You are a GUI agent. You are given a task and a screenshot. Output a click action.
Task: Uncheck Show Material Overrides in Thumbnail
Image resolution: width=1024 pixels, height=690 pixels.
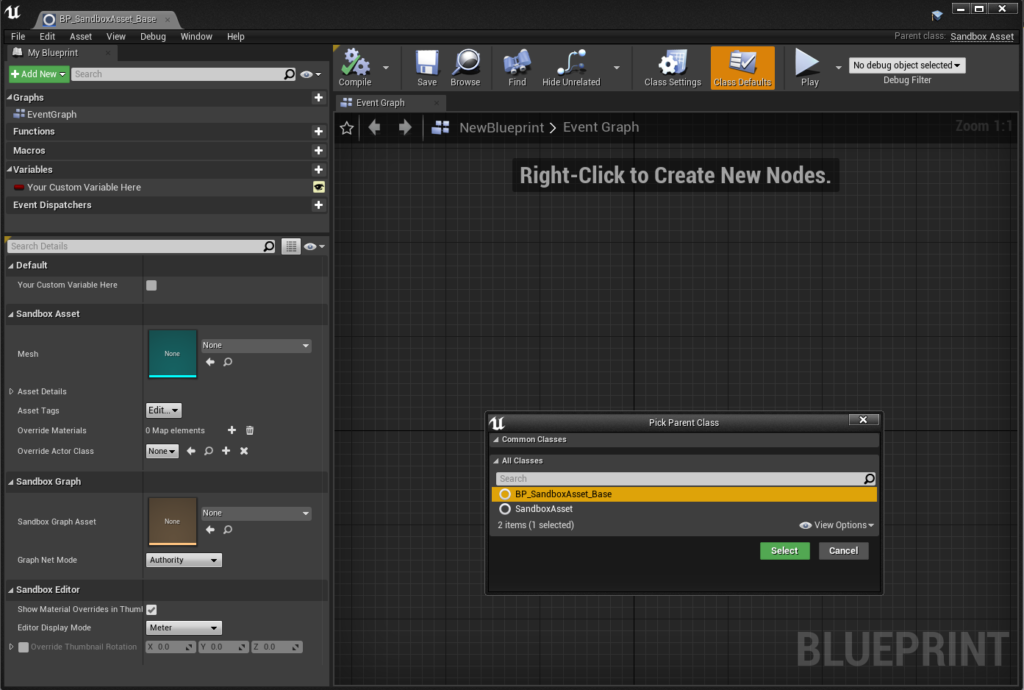click(152, 610)
